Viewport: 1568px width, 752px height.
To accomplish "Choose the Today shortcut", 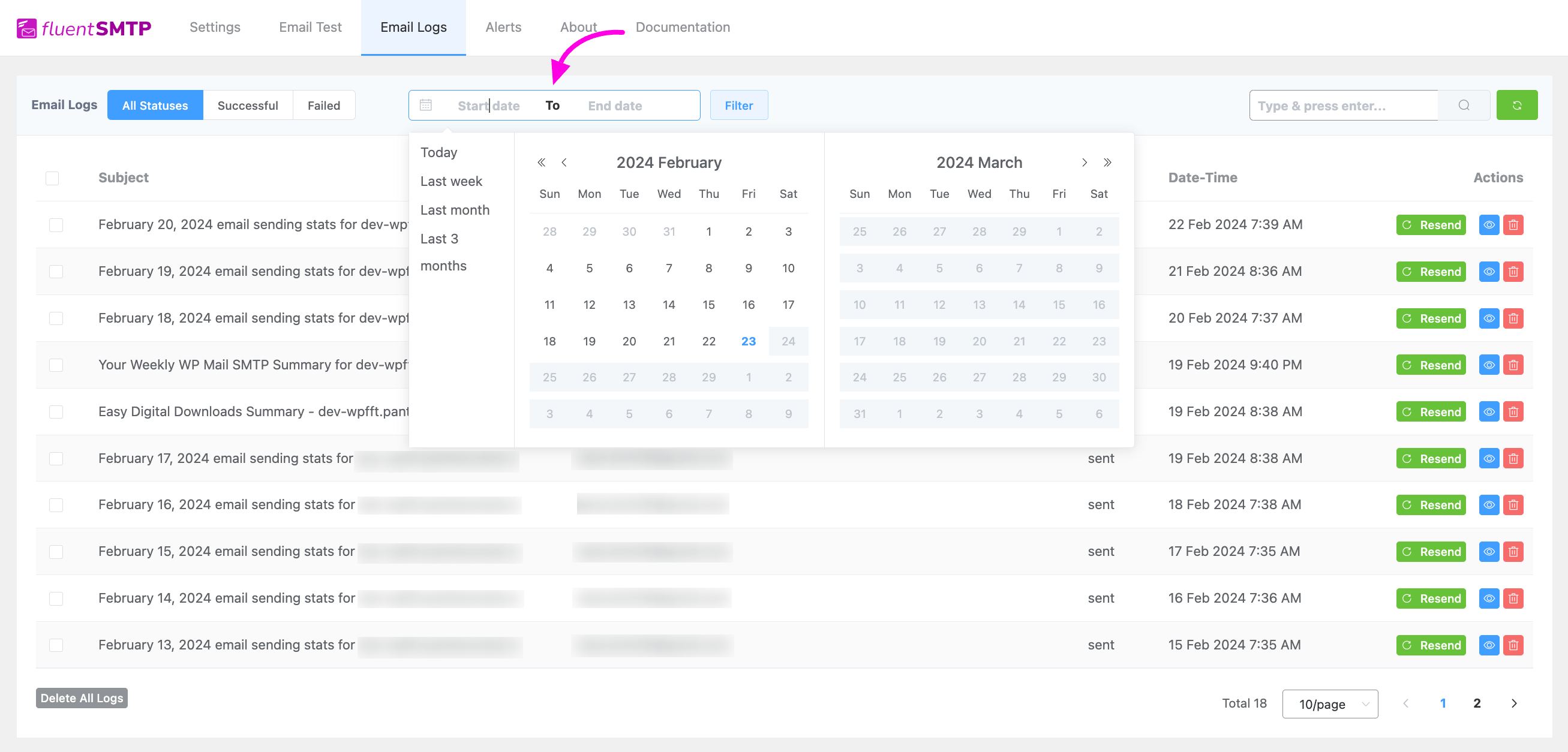I will (x=438, y=152).
